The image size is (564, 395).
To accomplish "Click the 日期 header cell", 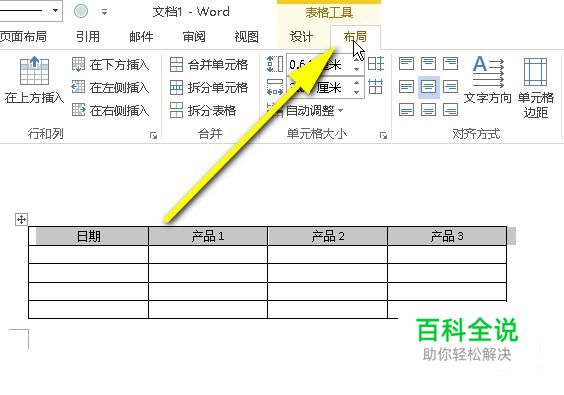I will click(x=88, y=236).
